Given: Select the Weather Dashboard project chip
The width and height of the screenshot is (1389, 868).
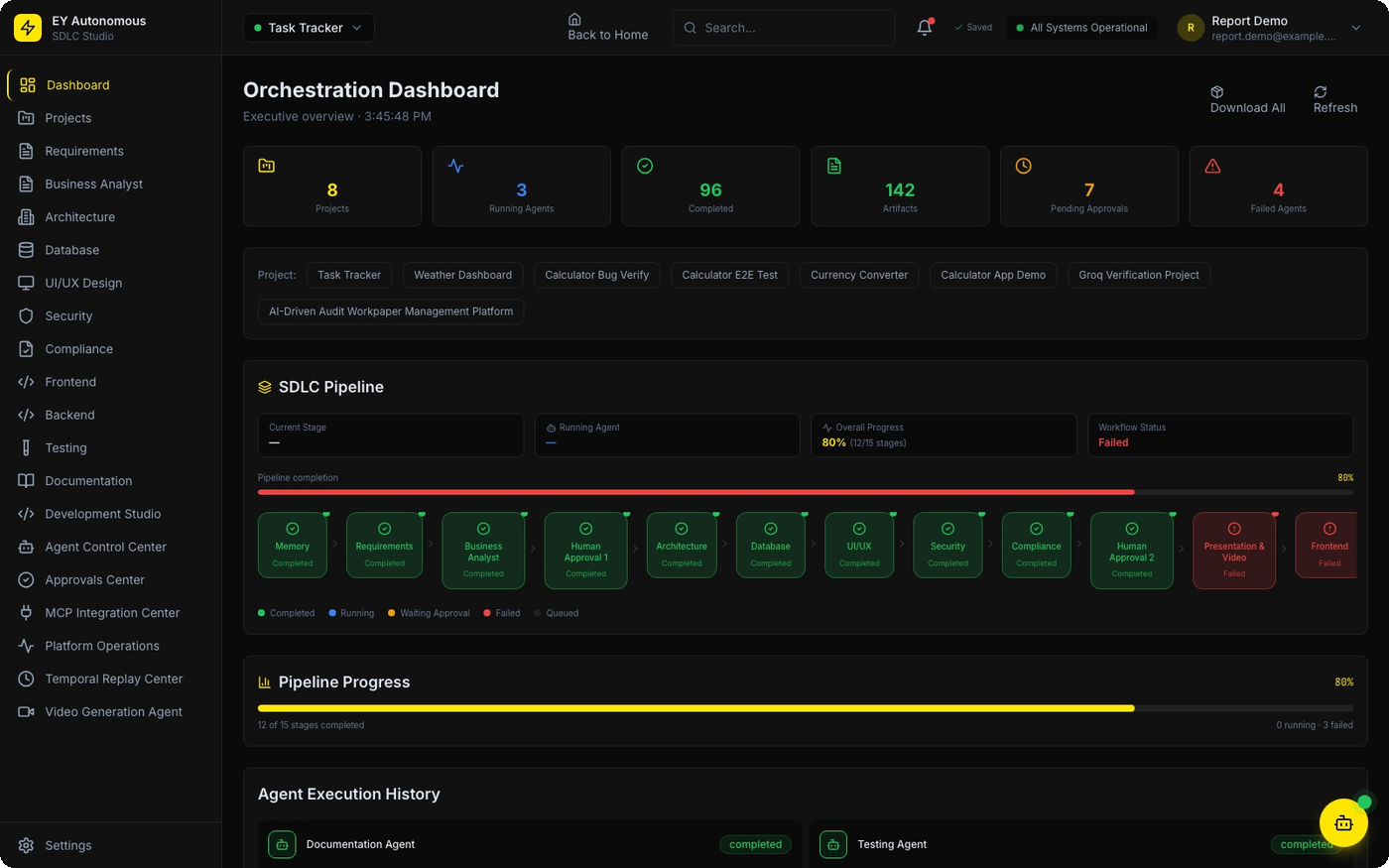Looking at the screenshot, I should click(x=463, y=275).
